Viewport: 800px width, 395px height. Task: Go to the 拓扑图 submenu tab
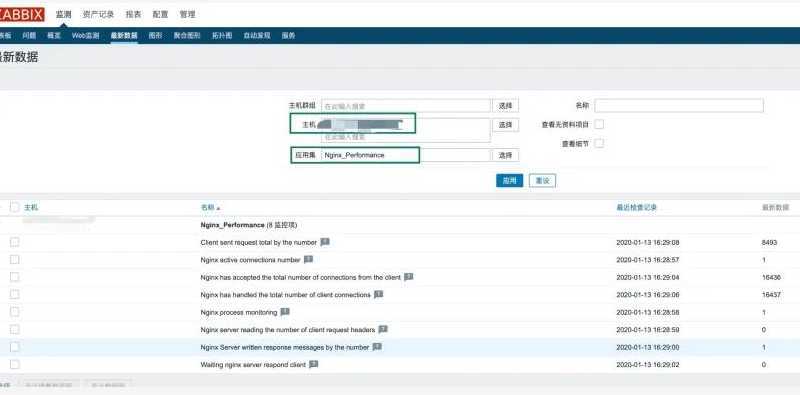[x=222, y=36]
